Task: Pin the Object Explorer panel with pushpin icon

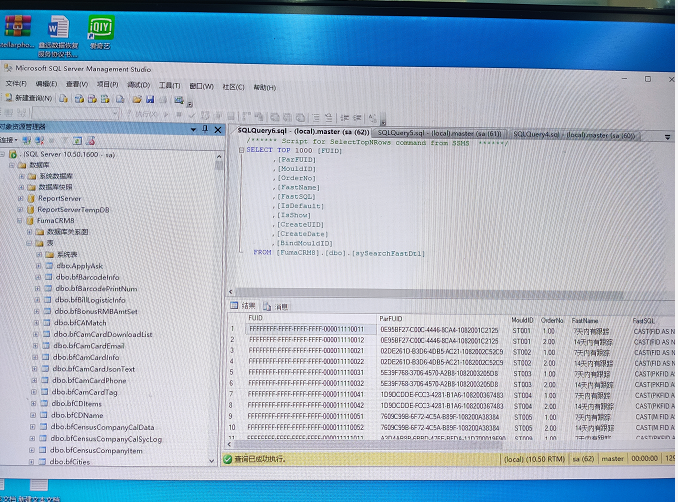Action: pyautogui.click(x=205, y=128)
